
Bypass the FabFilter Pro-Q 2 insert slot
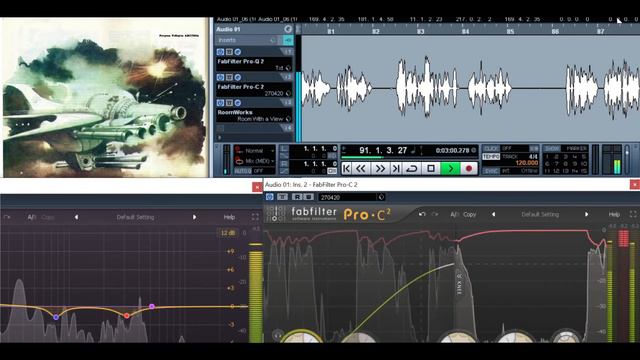coord(229,52)
